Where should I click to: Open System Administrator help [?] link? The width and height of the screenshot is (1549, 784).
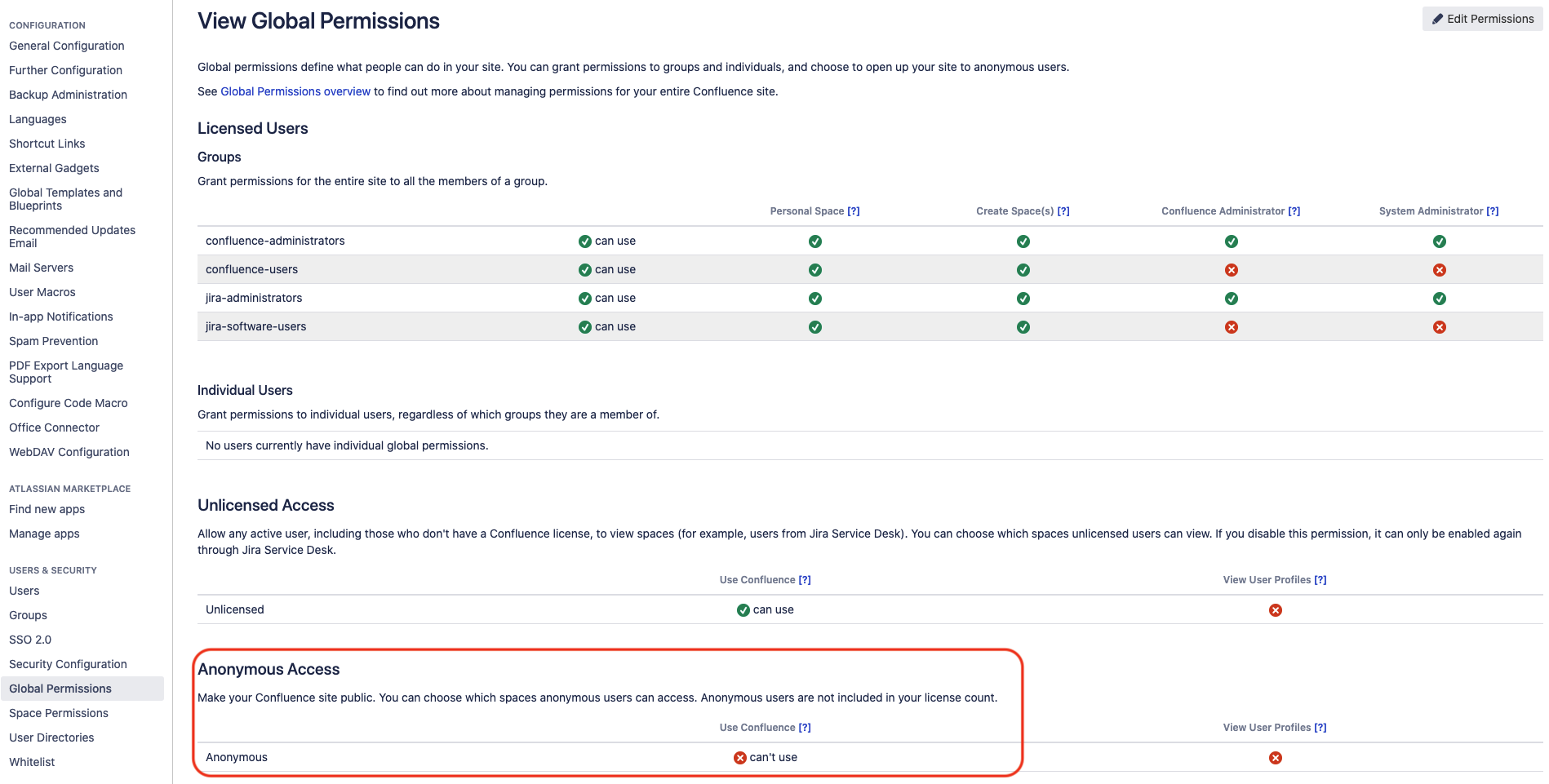pyautogui.click(x=1493, y=211)
